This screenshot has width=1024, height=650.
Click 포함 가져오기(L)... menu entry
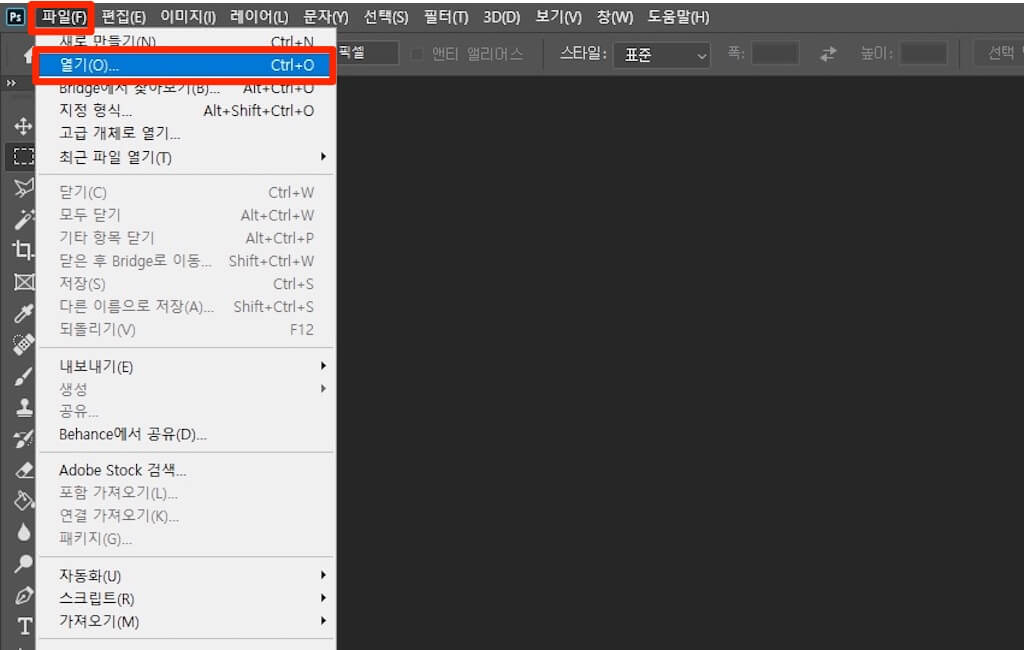pyautogui.click(x=185, y=493)
